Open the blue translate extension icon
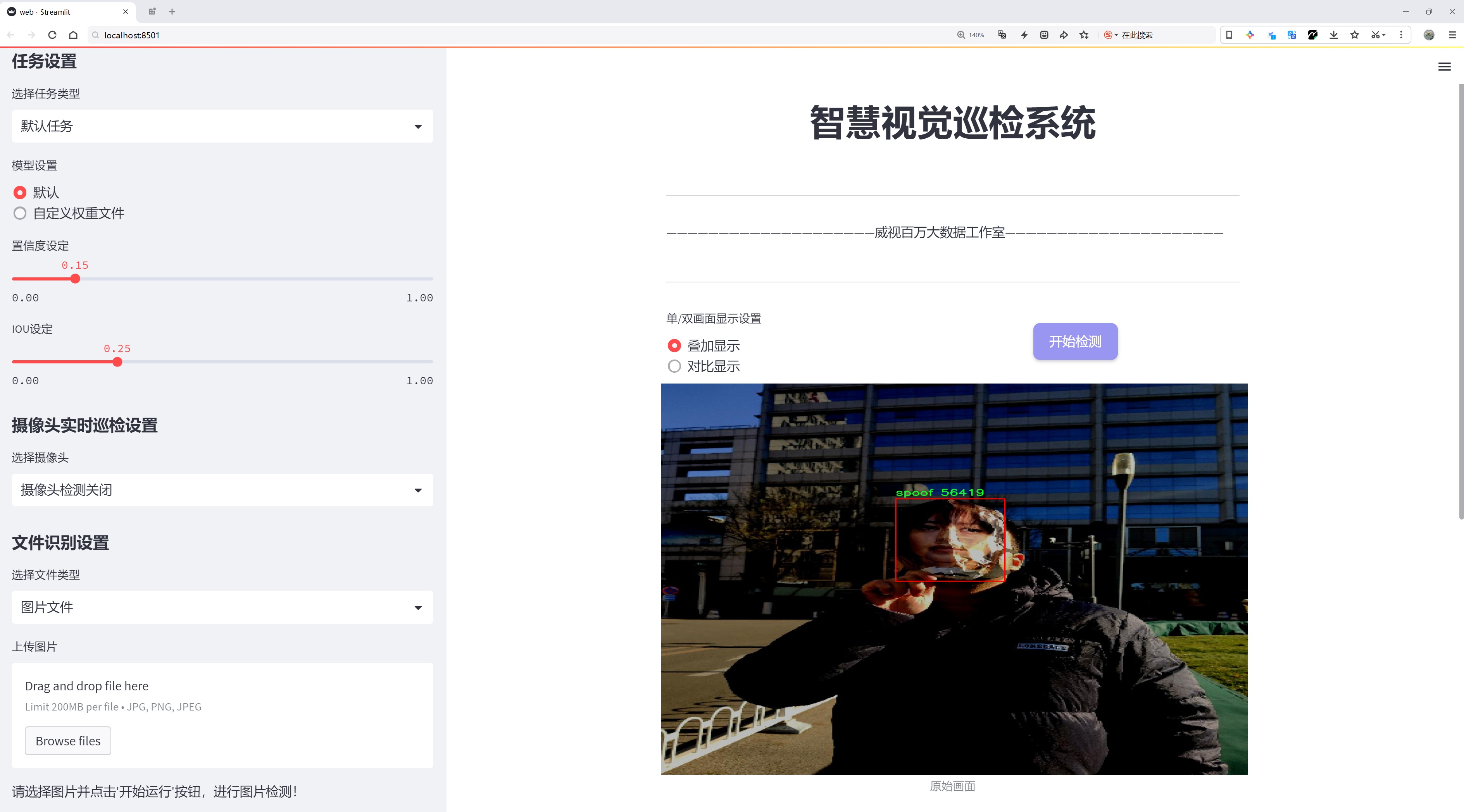 [x=1292, y=34]
